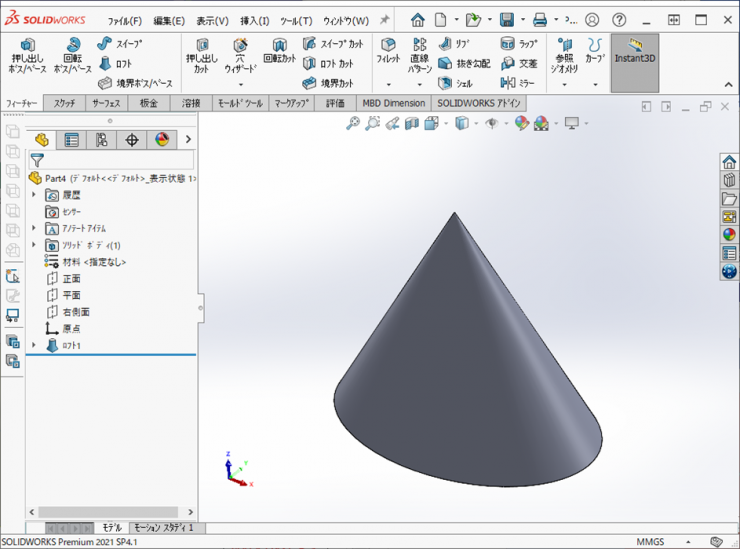Toggle Instant3D mode
740x549 pixels.
click(x=634, y=52)
